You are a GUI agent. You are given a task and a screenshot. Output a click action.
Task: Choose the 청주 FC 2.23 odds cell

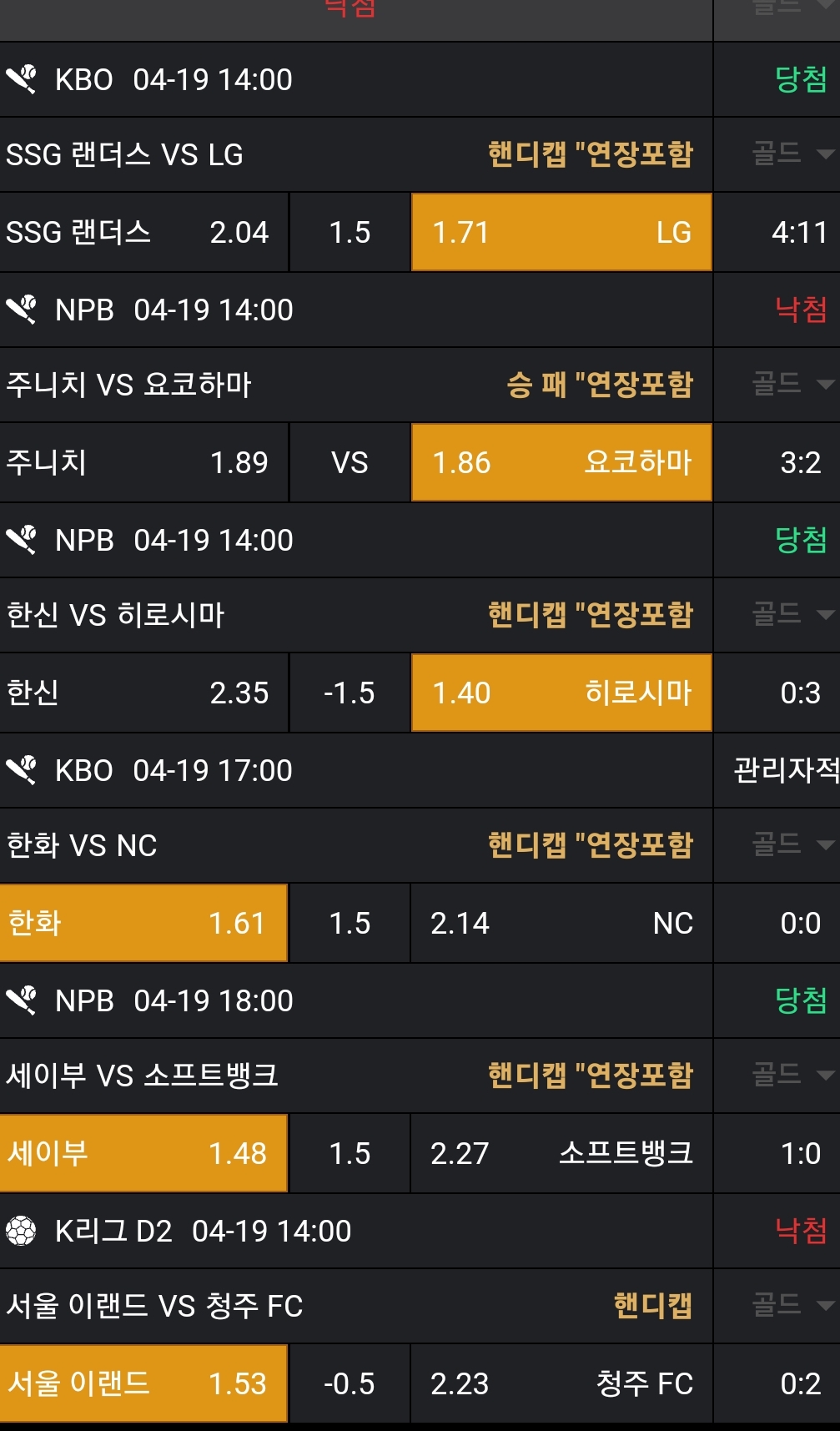pos(561,1383)
